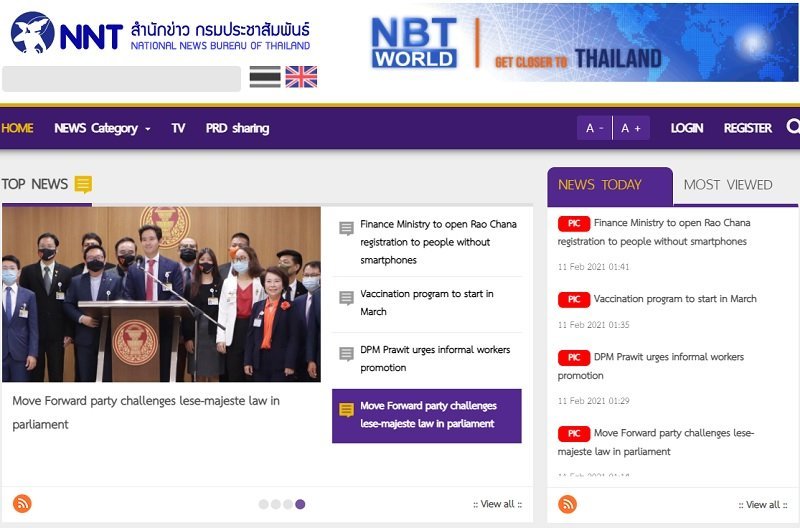The height and width of the screenshot is (528, 800).
Task: Open the TV menu item
Action: (x=178, y=128)
